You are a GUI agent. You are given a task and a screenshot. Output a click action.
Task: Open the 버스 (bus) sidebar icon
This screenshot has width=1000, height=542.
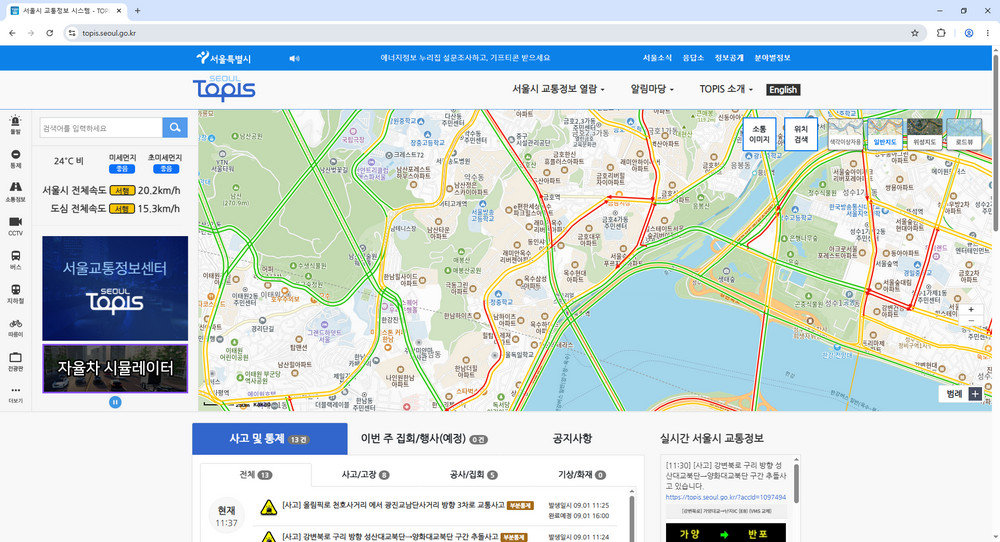coord(15,260)
